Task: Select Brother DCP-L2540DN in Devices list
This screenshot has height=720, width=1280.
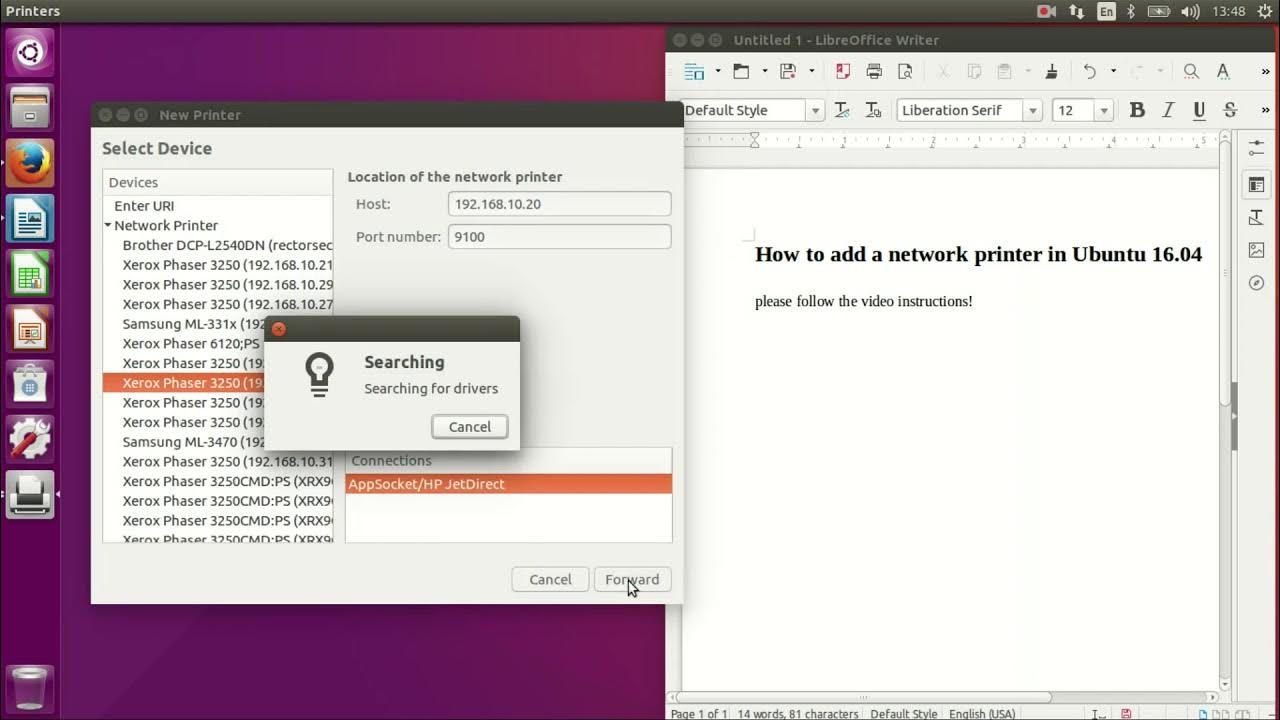Action: [218, 245]
